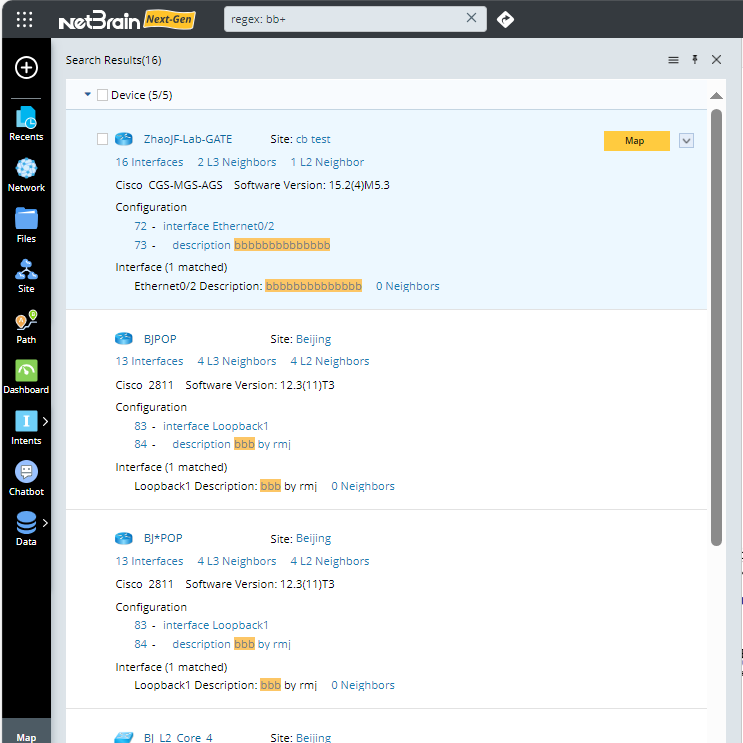Open Intents in the sidebar

[x=26, y=428]
